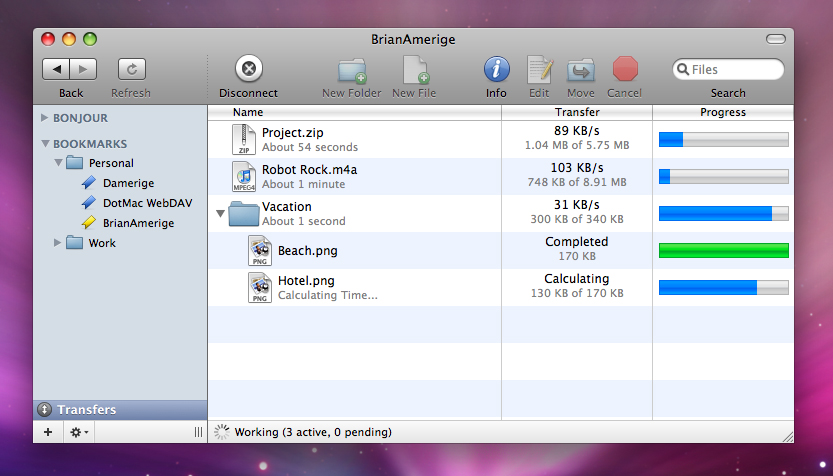
Task: Open the Info toolbar icon
Action: pos(497,69)
